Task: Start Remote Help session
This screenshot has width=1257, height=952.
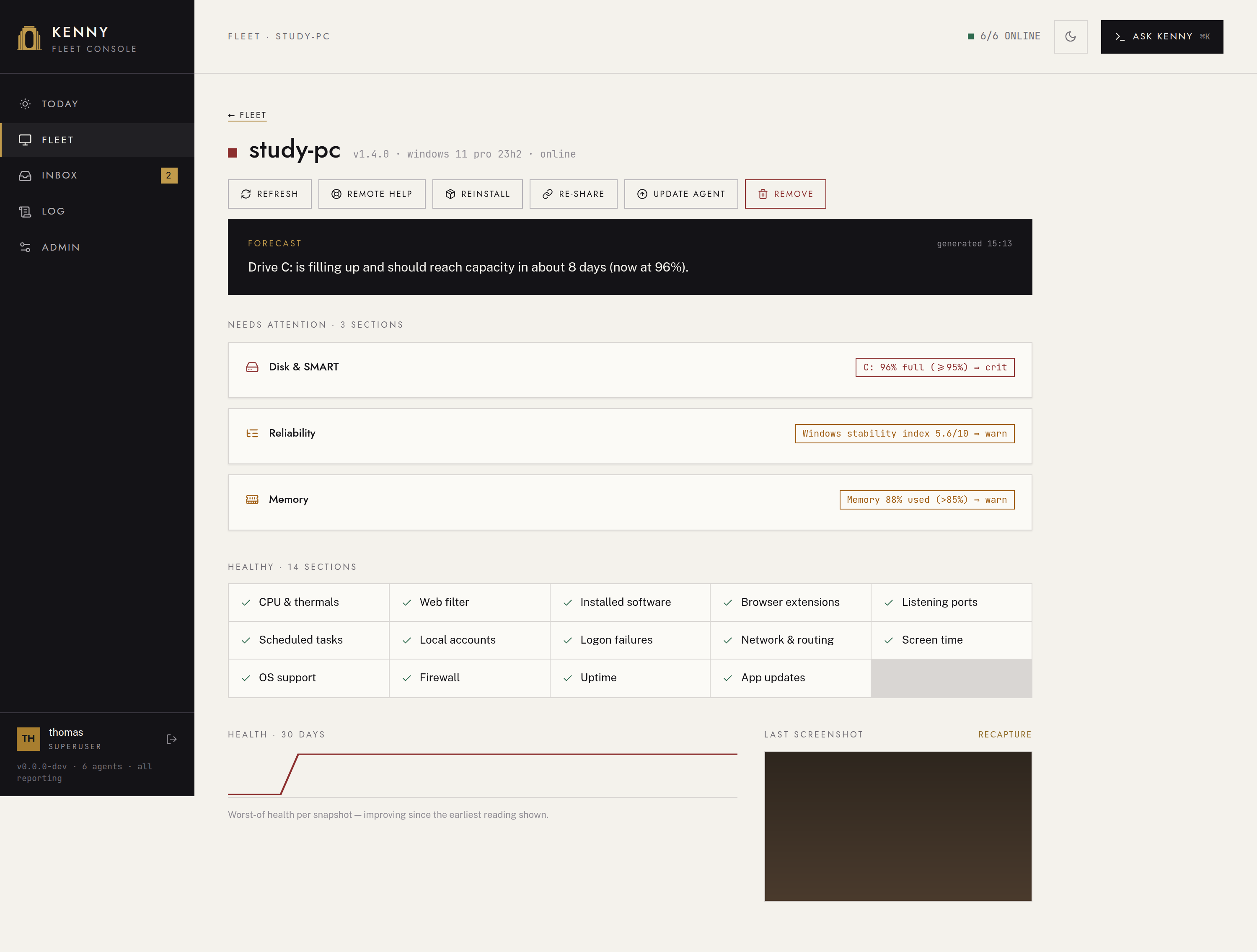Action: [x=372, y=194]
